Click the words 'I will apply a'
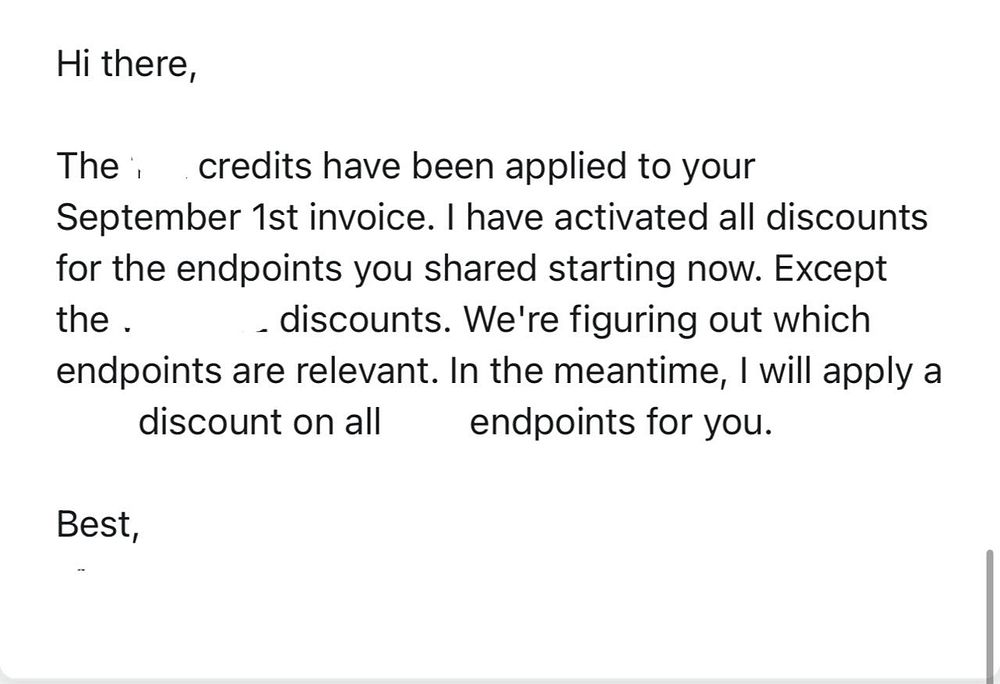Screen dimensions: 1000x684 [839, 372]
